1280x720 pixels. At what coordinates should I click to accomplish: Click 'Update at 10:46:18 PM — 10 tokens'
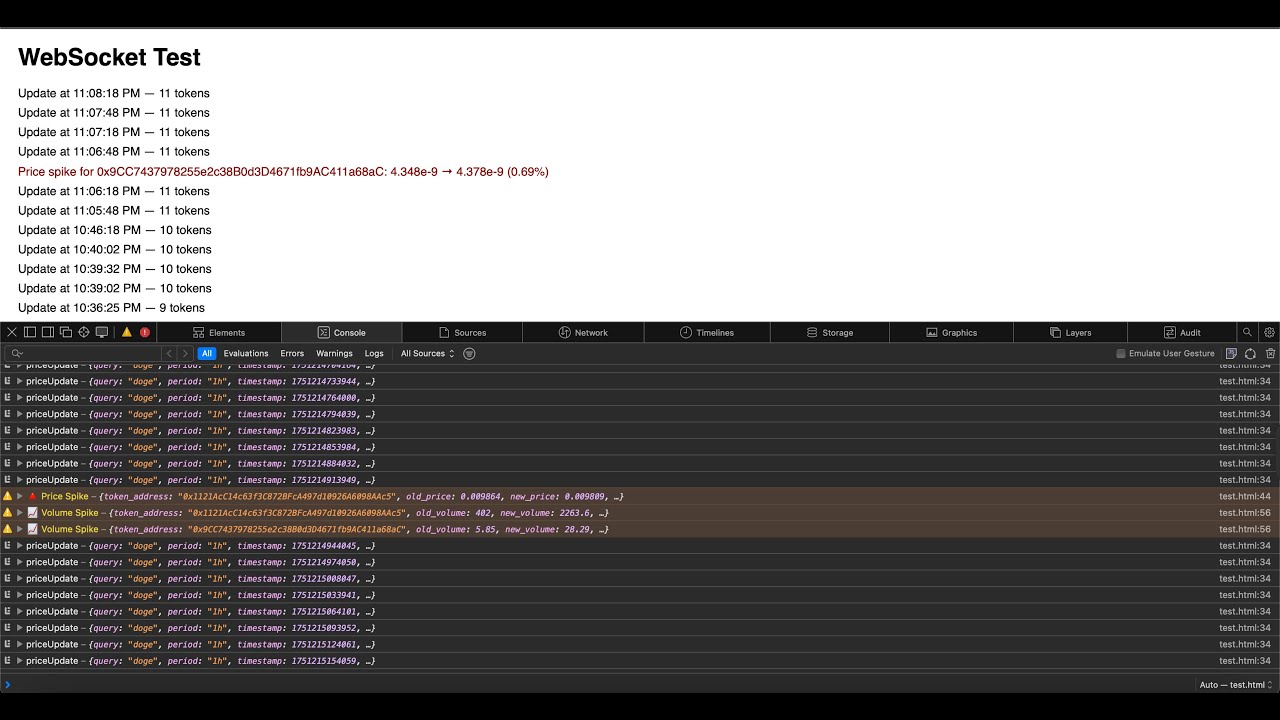(x=115, y=230)
